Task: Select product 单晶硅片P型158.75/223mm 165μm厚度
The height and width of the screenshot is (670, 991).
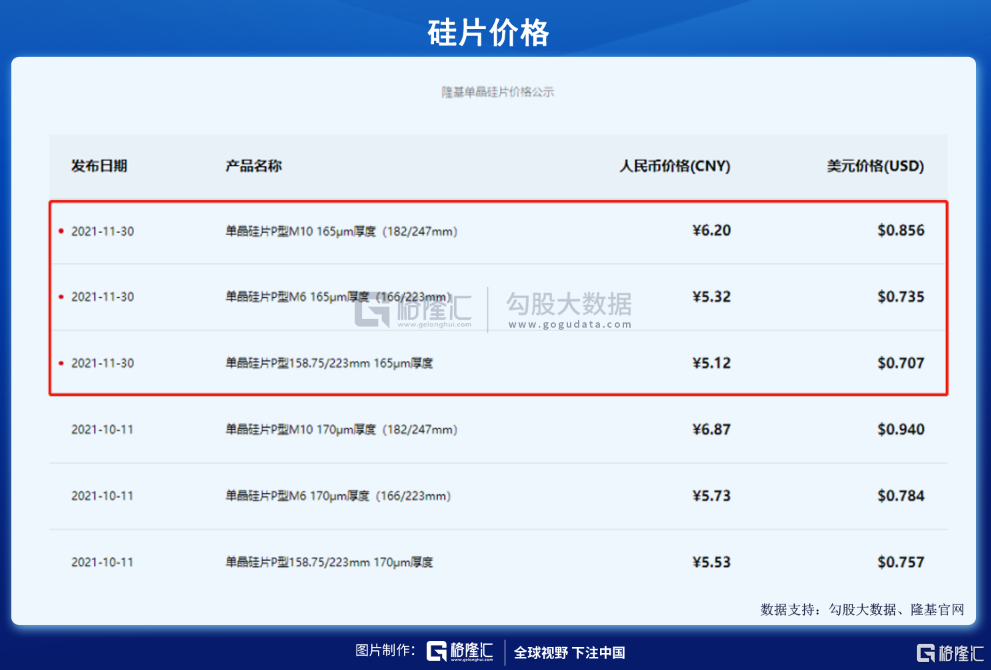Action: 329,363
